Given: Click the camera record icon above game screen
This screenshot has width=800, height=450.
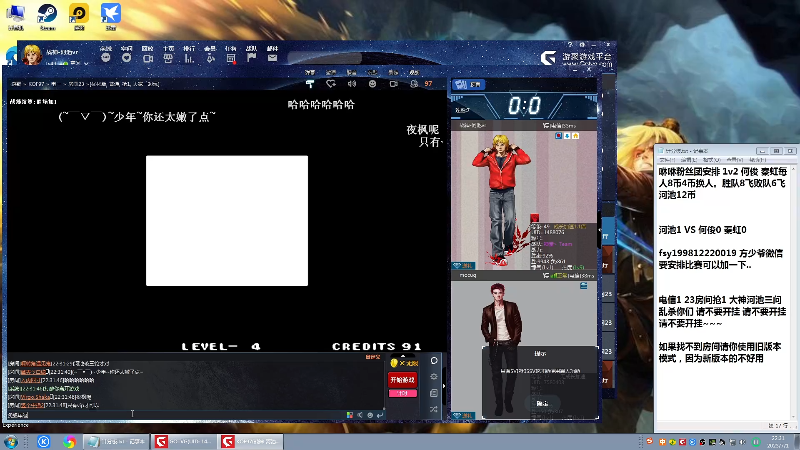Looking at the screenshot, I should [393, 84].
